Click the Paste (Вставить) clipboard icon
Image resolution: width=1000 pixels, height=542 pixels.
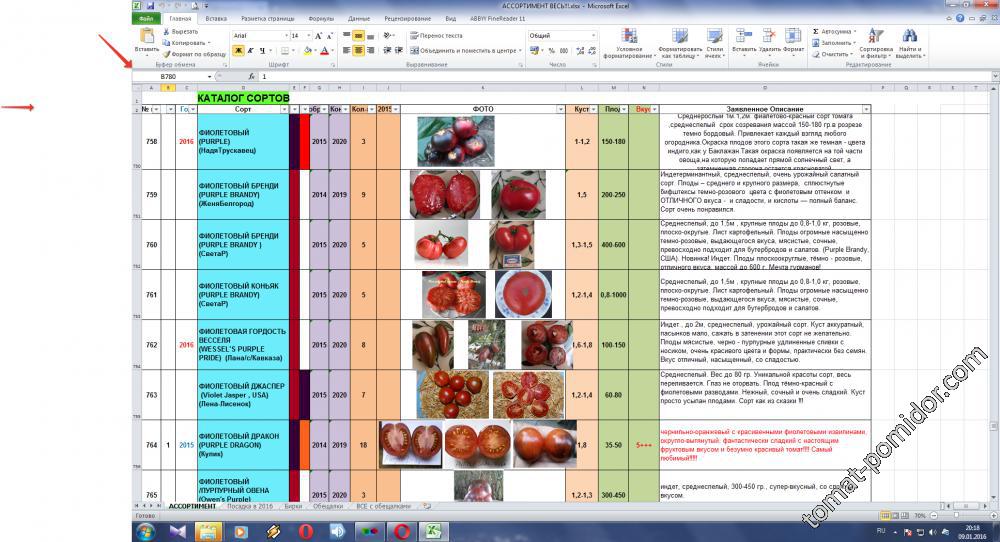tap(147, 36)
